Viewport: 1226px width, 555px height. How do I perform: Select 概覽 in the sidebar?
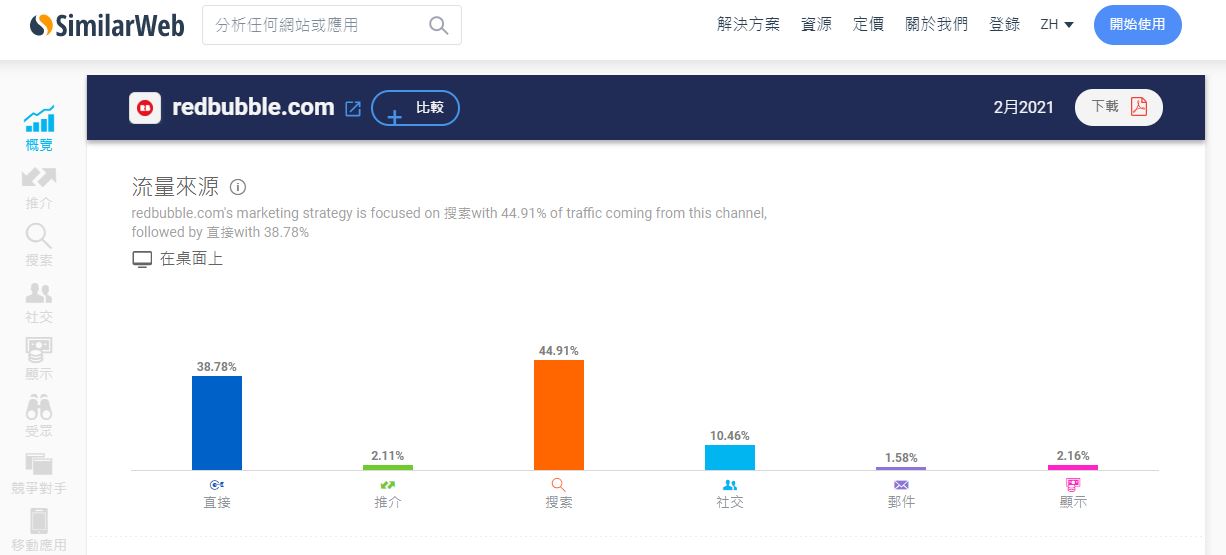click(39, 129)
